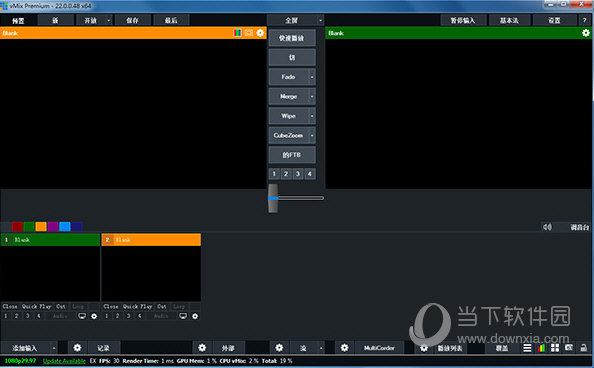Toggle Audio on input 1
Screen dimensions: 594x368
[60, 316]
